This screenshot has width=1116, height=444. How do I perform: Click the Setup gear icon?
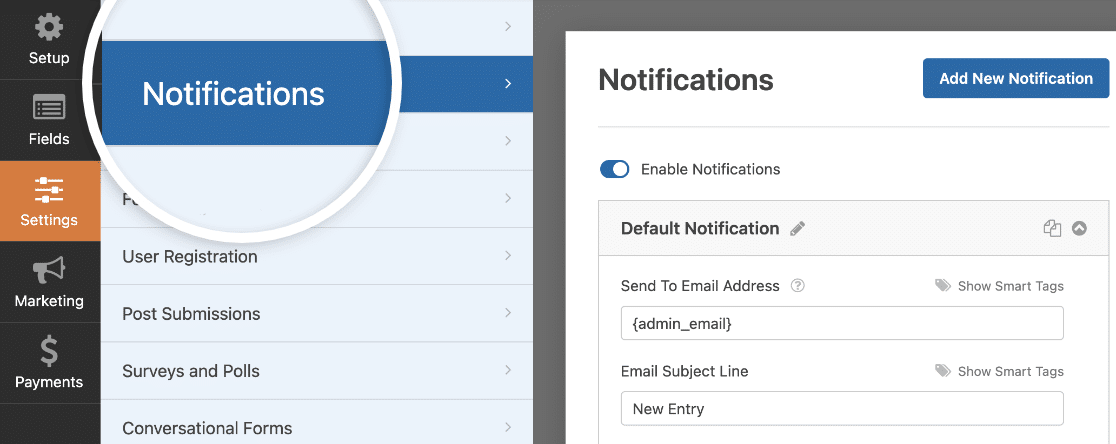[x=48, y=27]
